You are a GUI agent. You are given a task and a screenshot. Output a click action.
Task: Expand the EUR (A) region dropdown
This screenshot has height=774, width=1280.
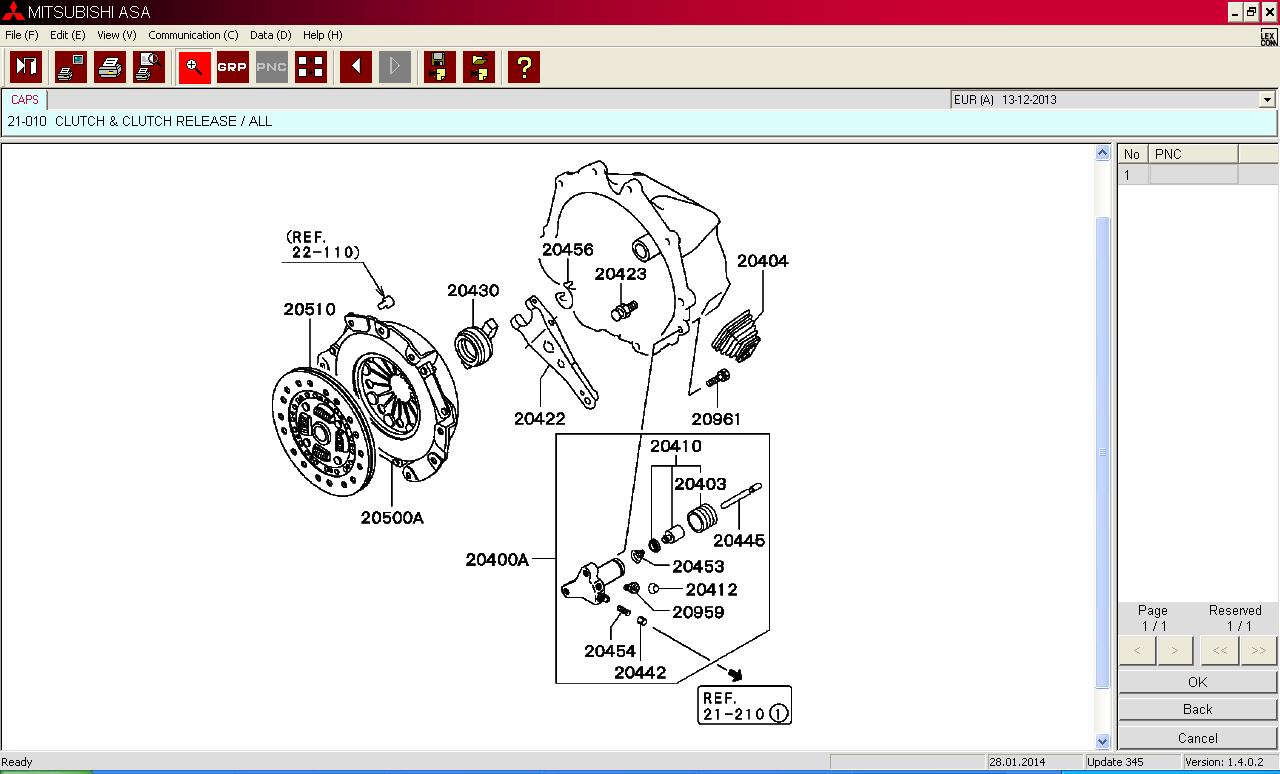pyautogui.click(x=1267, y=100)
